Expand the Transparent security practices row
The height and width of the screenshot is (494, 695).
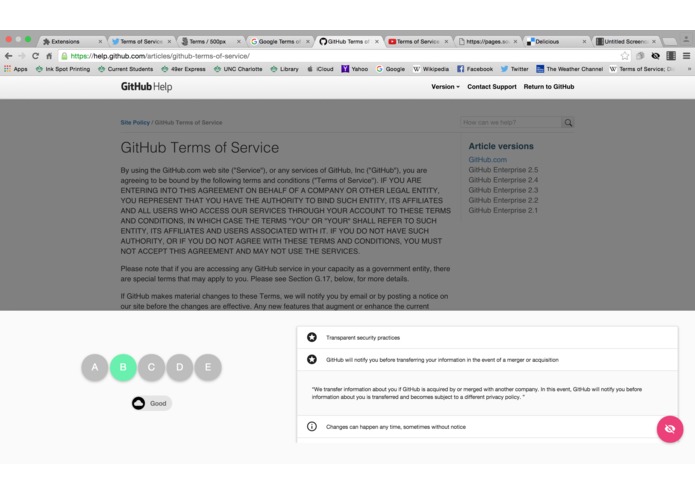pos(487,338)
